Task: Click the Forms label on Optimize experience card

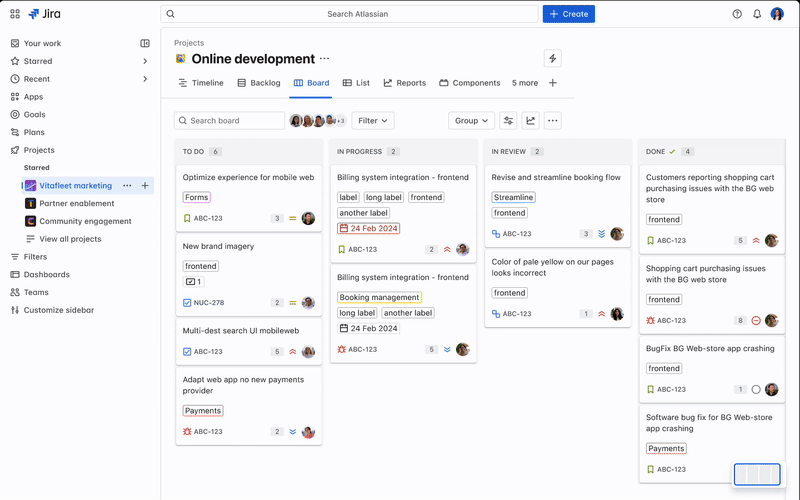Action: [x=196, y=197]
